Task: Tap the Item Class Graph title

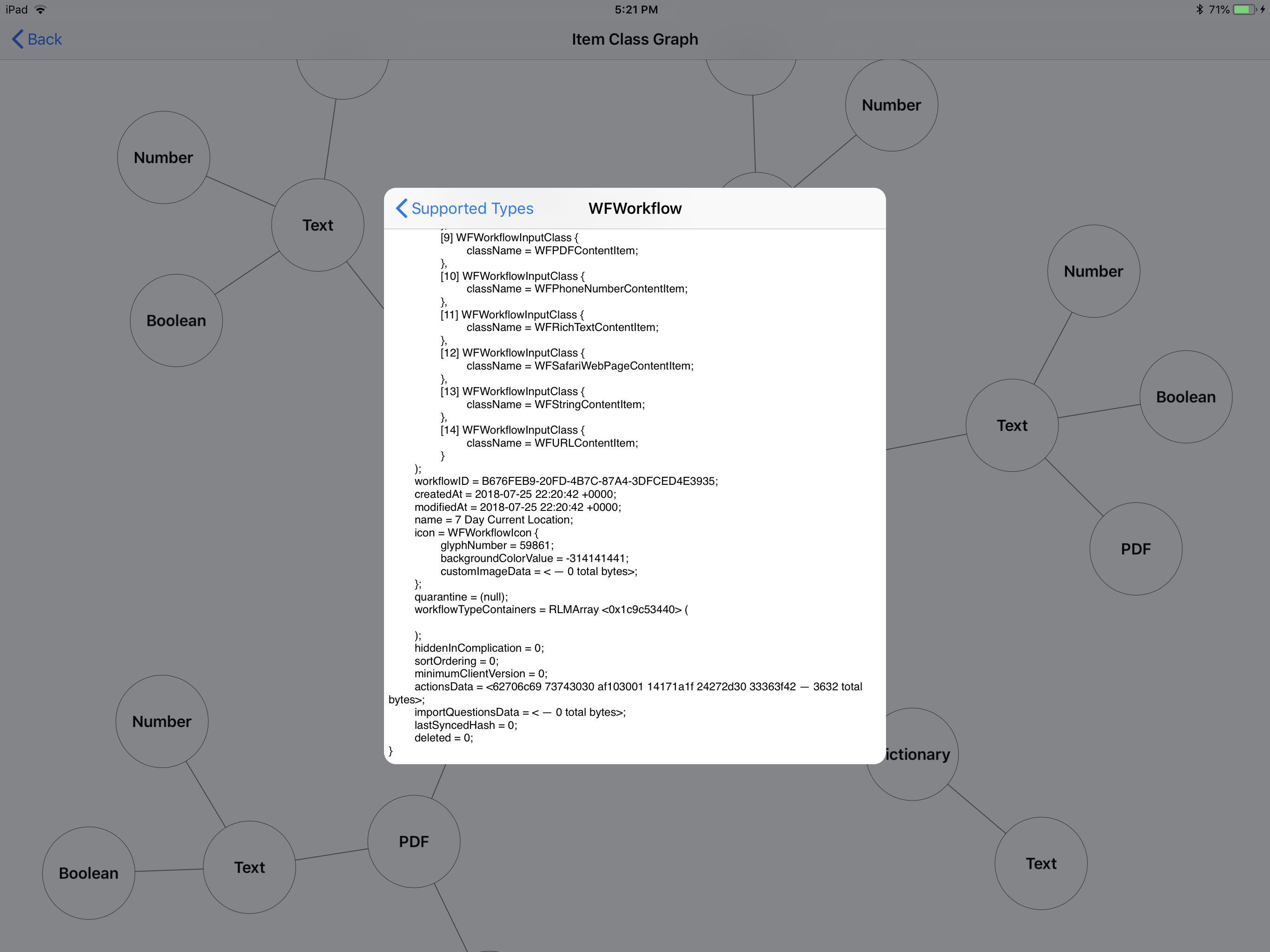Action: tap(635, 39)
